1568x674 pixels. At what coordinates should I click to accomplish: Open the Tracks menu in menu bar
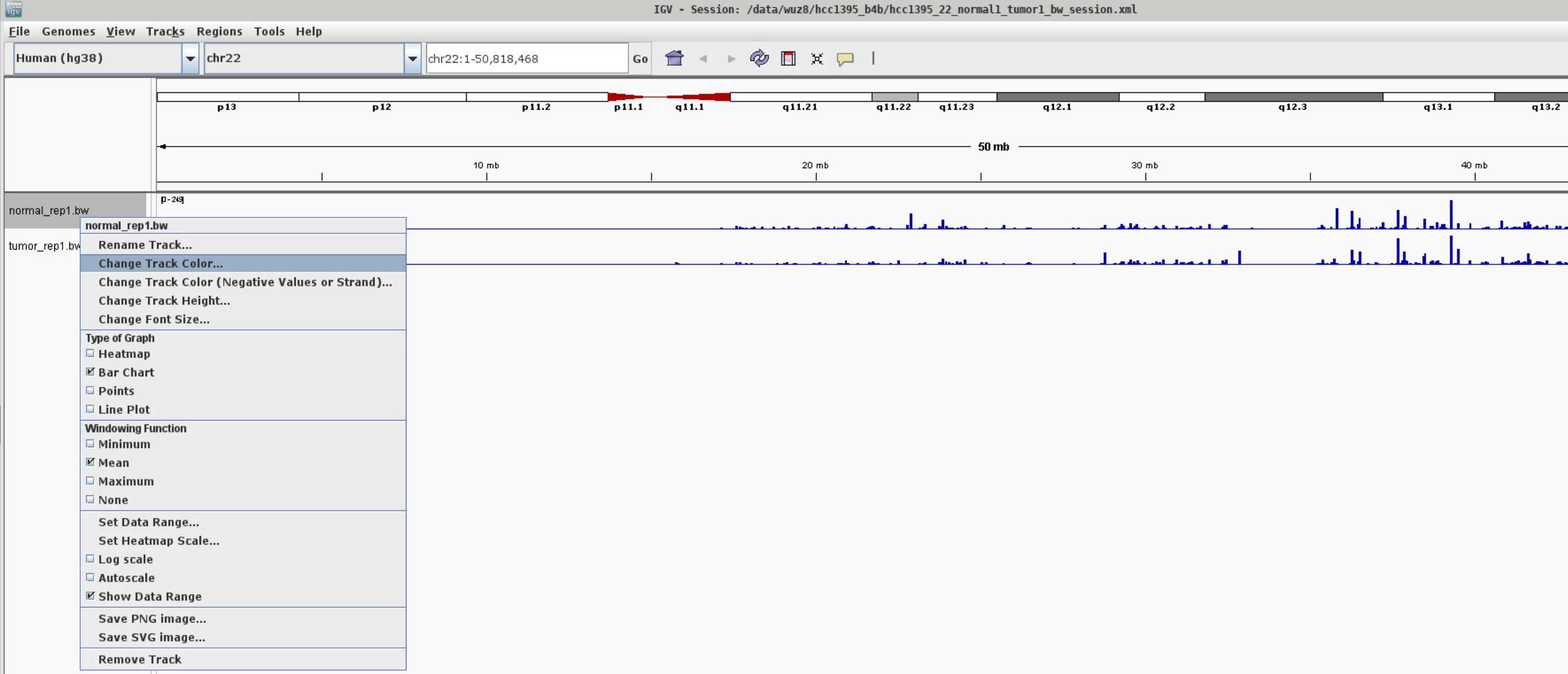(x=165, y=32)
